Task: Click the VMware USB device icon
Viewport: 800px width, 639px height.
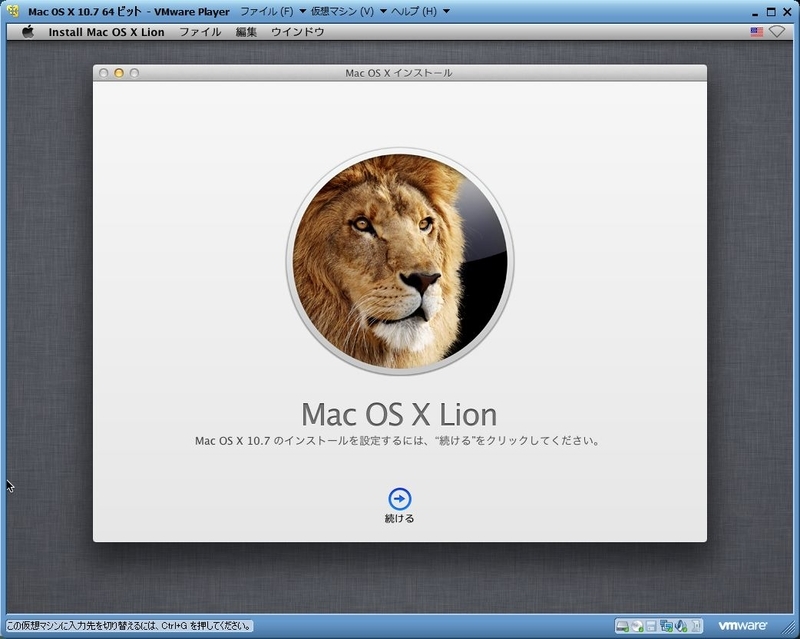Action: point(696,626)
